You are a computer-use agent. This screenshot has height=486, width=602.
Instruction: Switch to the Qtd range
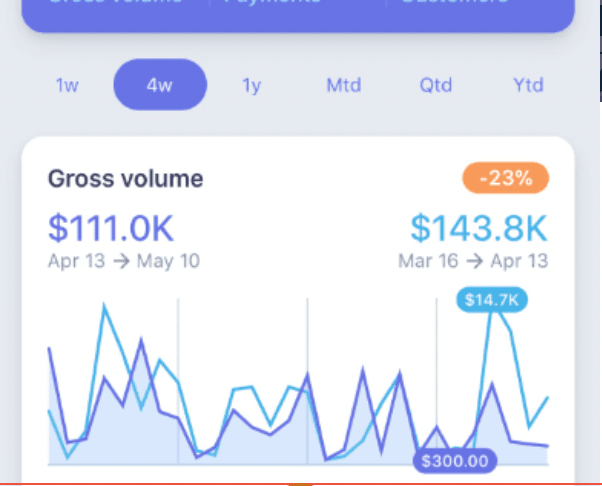coord(436,85)
